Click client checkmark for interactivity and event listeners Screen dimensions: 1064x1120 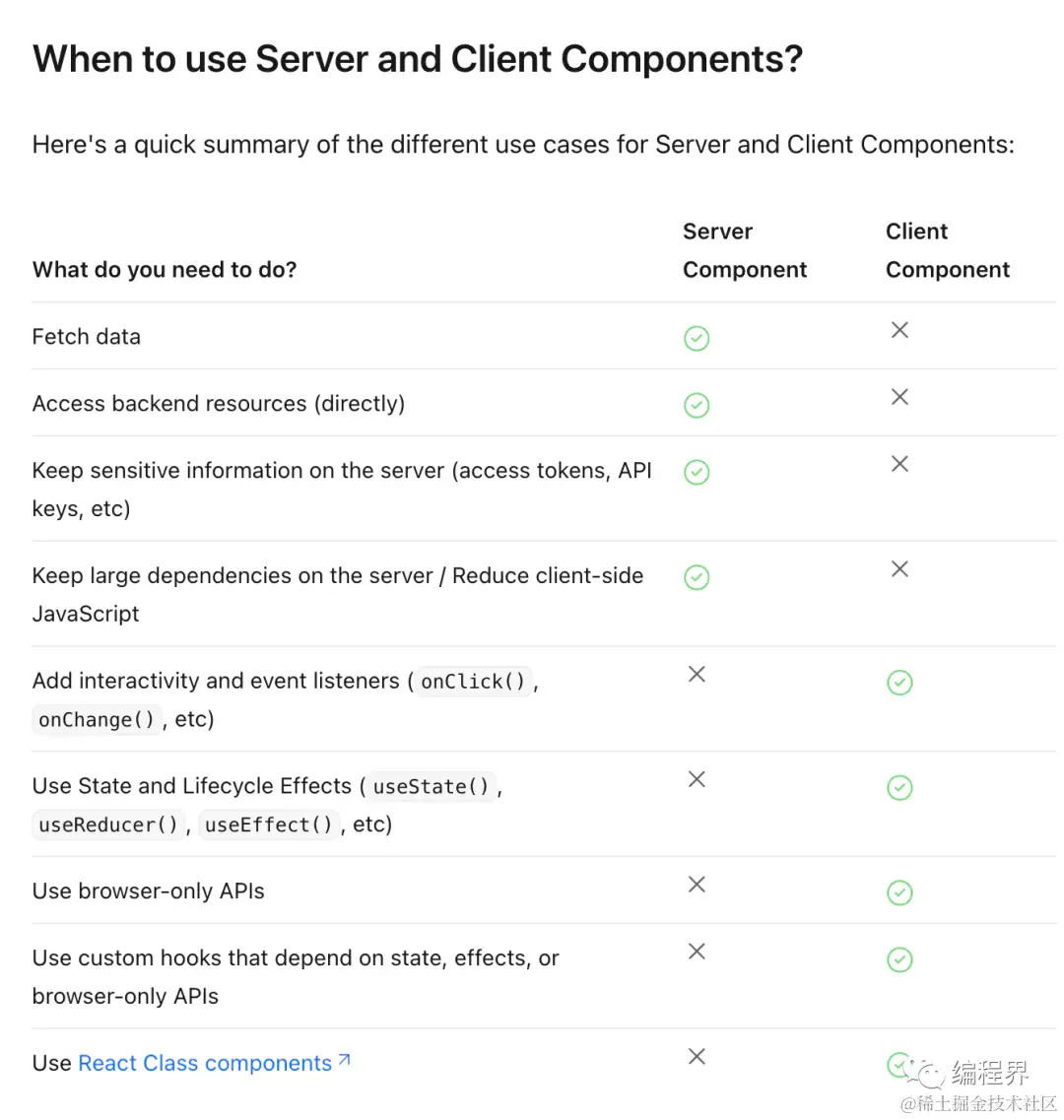[x=898, y=682]
